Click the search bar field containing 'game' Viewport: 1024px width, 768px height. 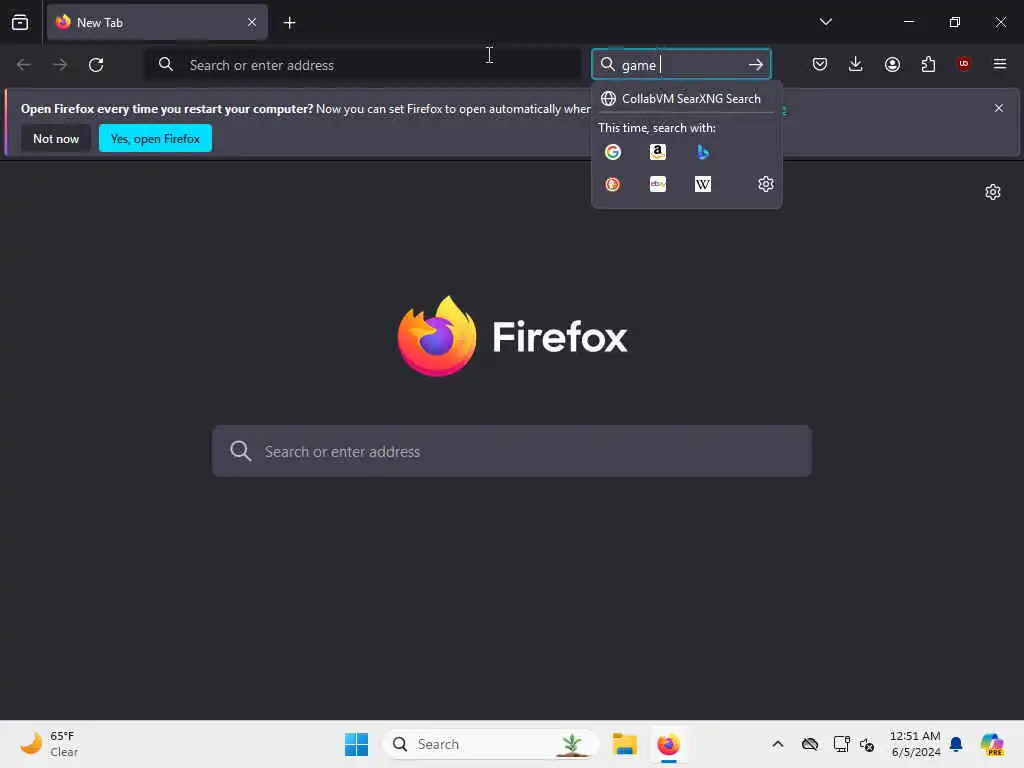point(681,65)
